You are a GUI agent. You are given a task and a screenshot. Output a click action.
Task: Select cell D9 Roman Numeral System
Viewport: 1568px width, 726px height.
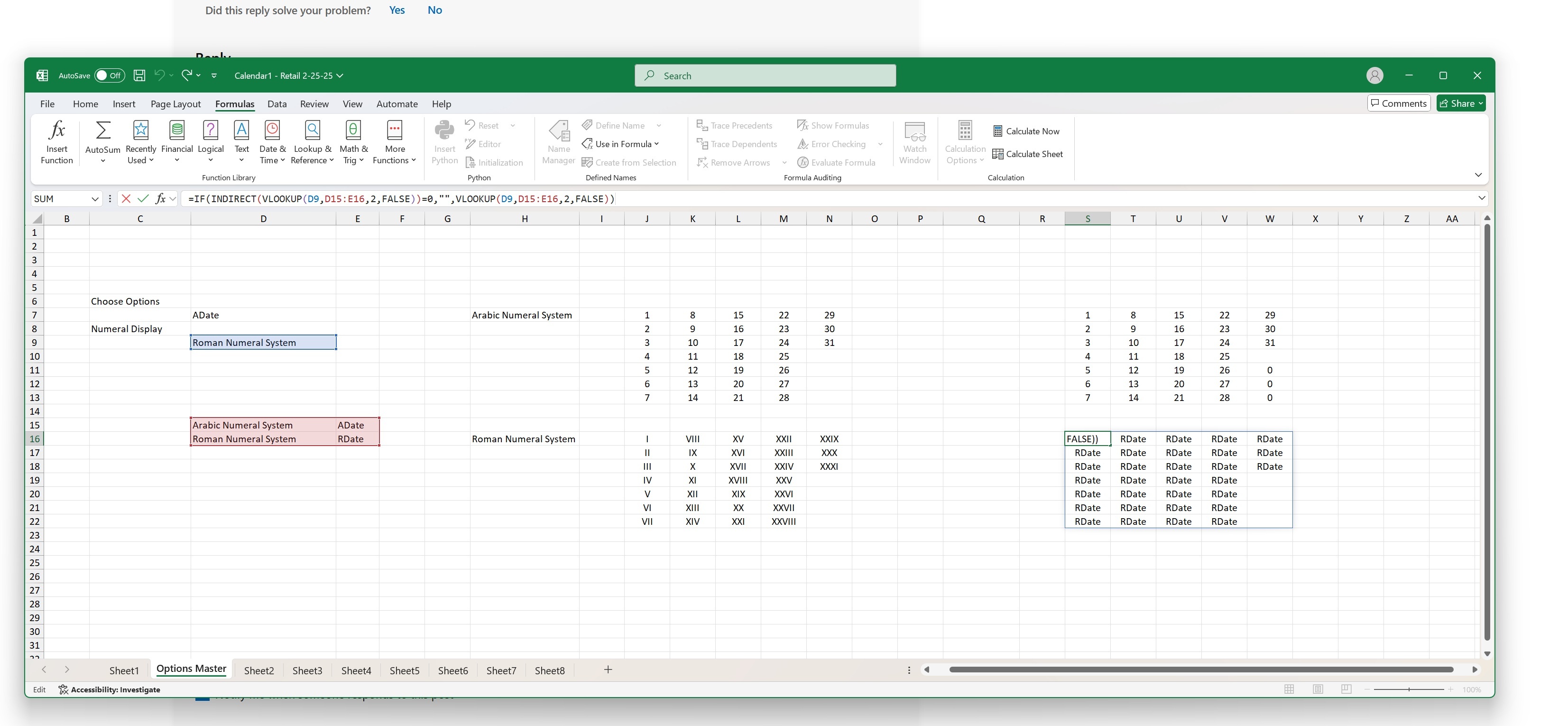(x=263, y=342)
